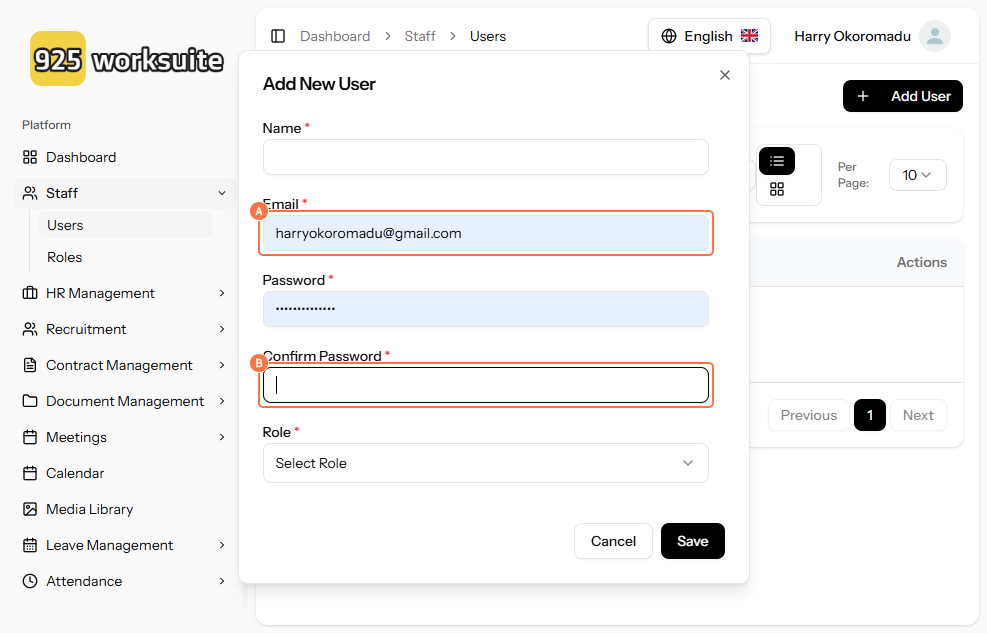987x633 pixels.
Task: Open the Per Page dropdown
Action: 917,175
